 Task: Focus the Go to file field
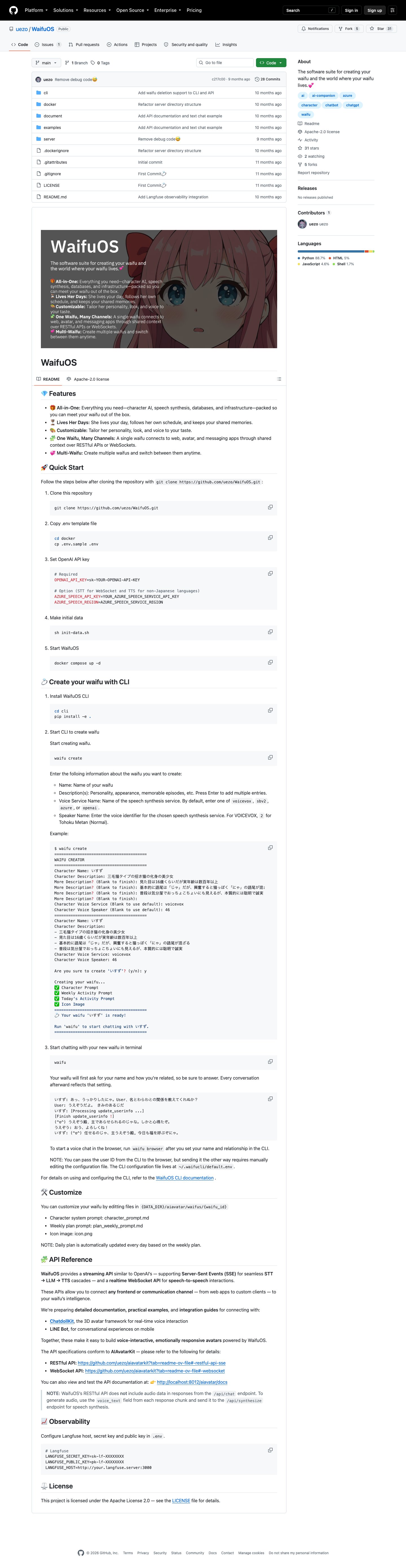(225, 63)
